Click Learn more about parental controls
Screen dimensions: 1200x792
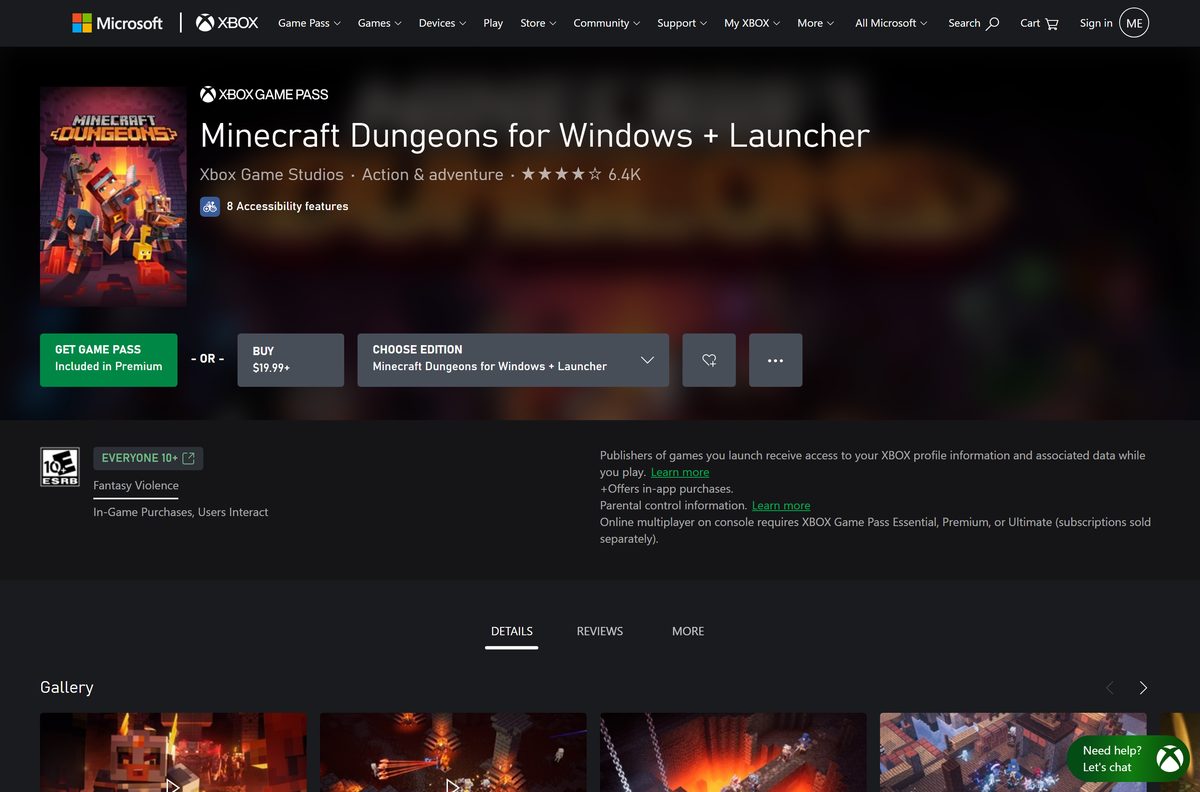click(781, 505)
